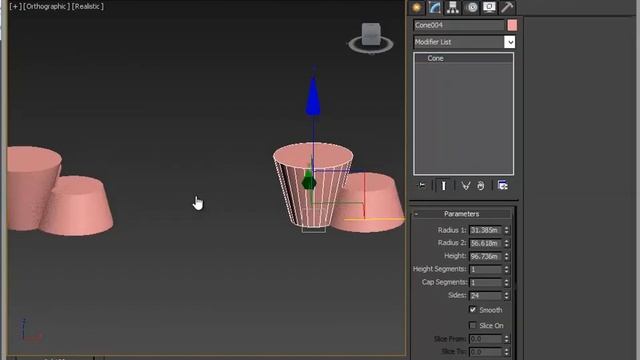
Task: Enable the Slice On checkbox
Action: [x=473, y=325]
